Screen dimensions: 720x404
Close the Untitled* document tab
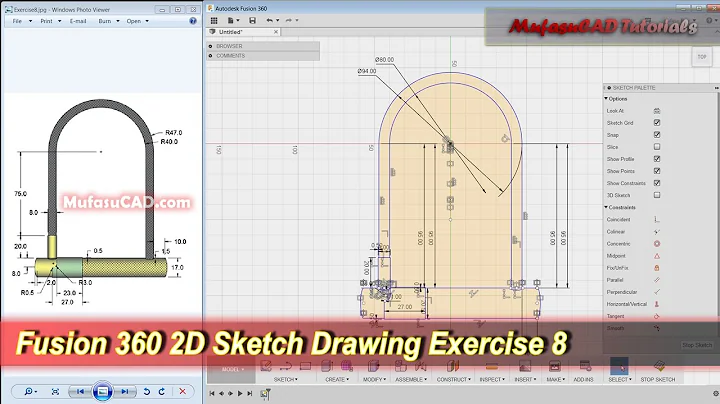(276, 32)
